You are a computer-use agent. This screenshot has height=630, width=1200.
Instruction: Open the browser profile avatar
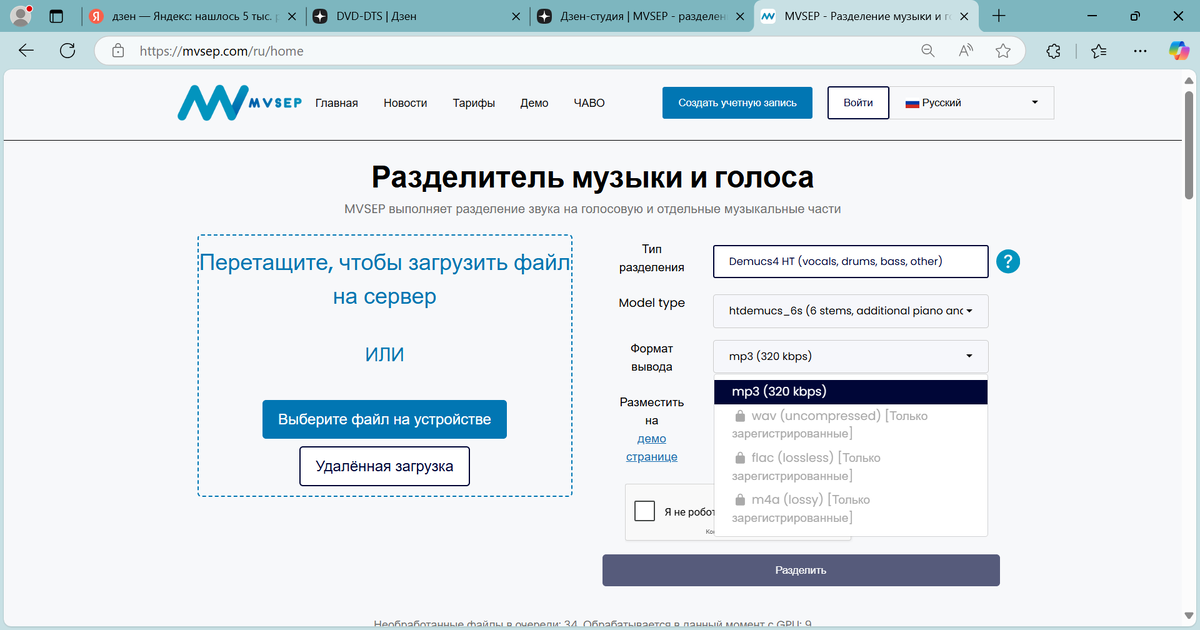click(19, 16)
